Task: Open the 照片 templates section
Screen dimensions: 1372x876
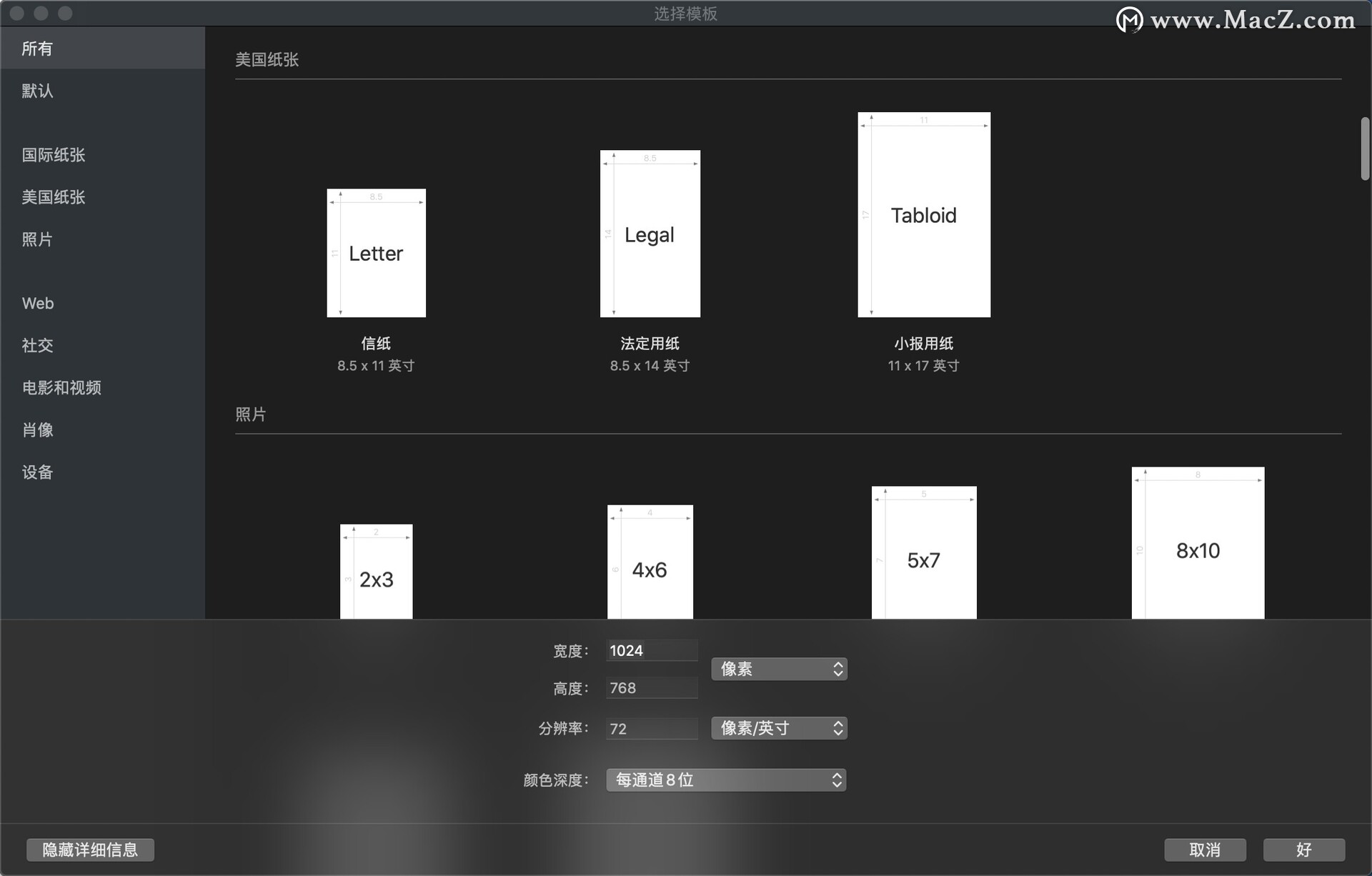Action: [x=37, y=239]
